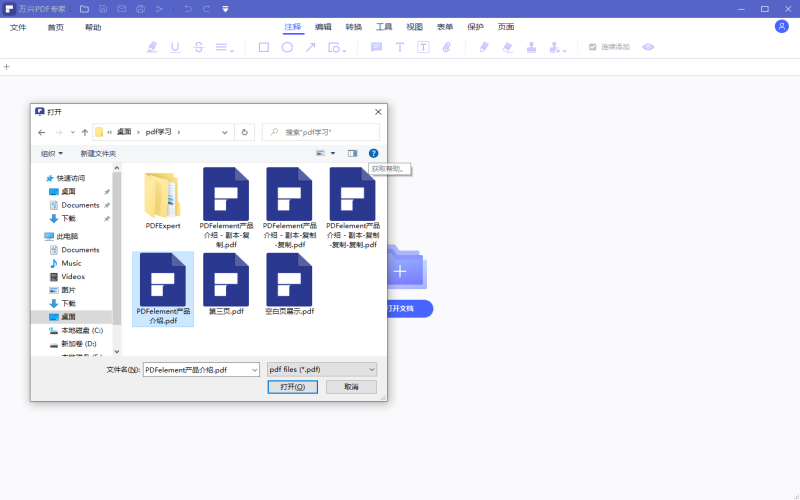
Task: Toggle the 连续添加 checkbox
Action: tap(592, 47)
